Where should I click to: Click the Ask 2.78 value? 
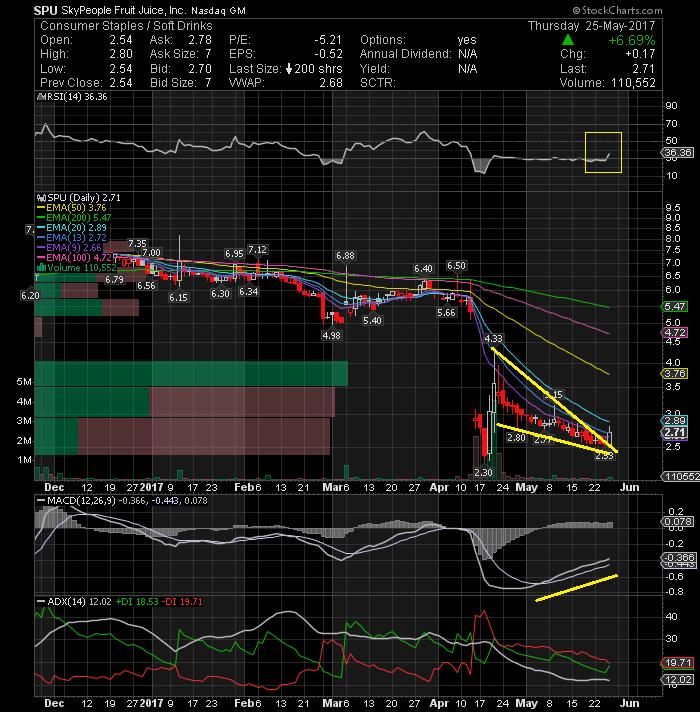click(x=200, y=40)
